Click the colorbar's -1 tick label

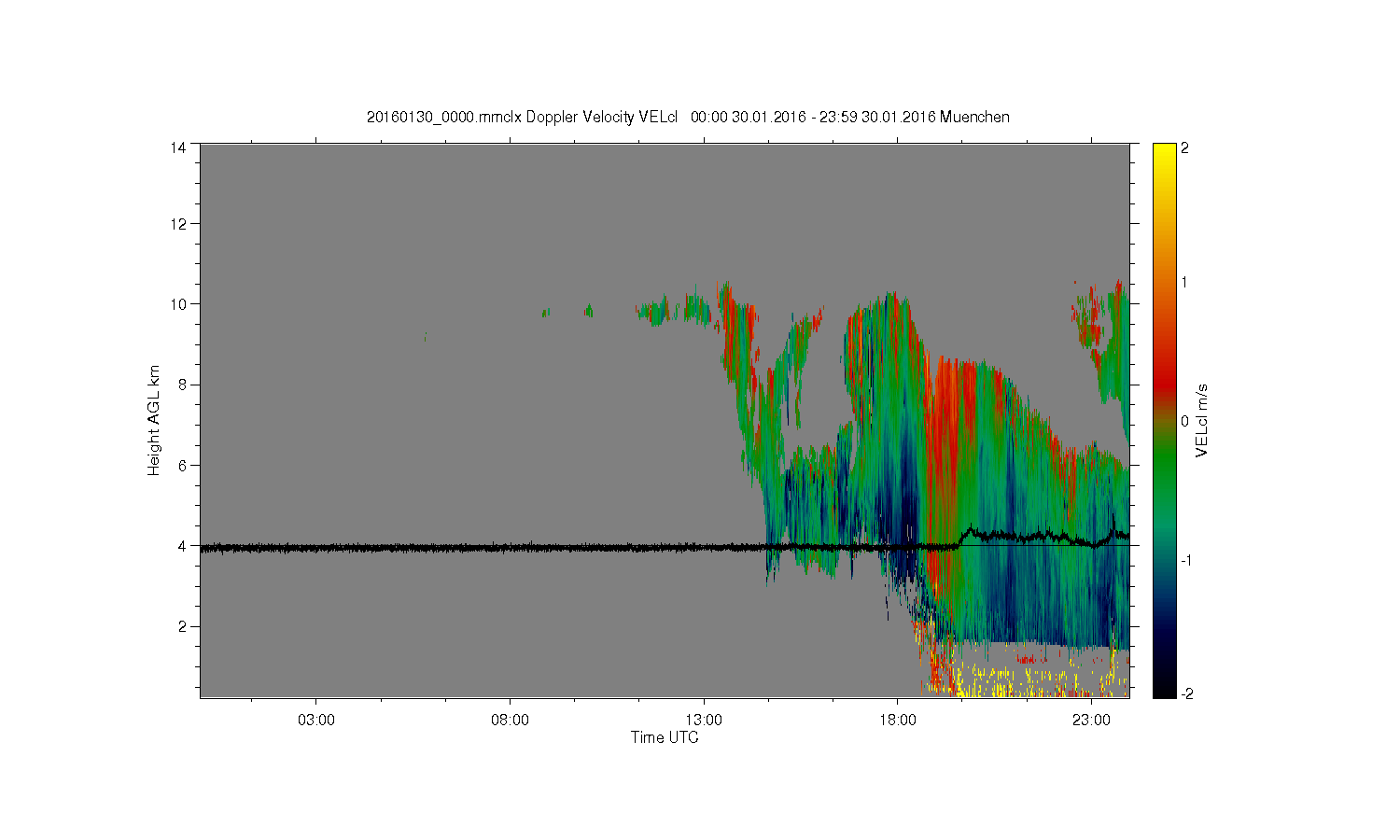click(1185, 560)
